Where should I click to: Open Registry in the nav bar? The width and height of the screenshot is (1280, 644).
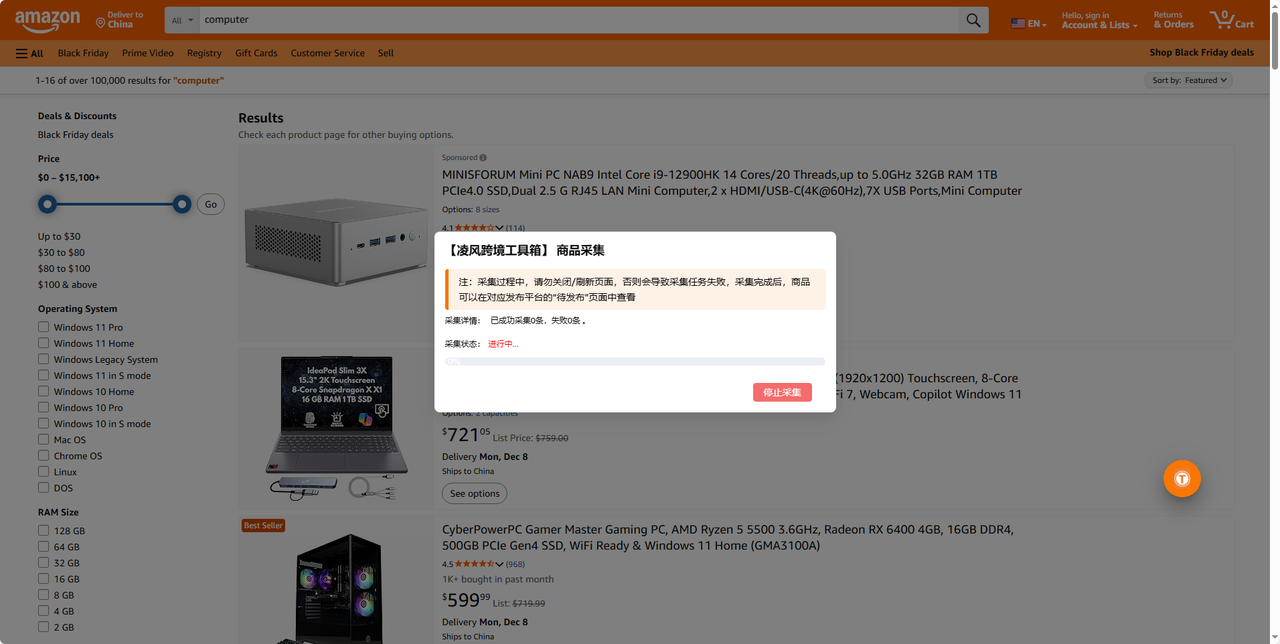pyautogui.click(x=204, y=53)
